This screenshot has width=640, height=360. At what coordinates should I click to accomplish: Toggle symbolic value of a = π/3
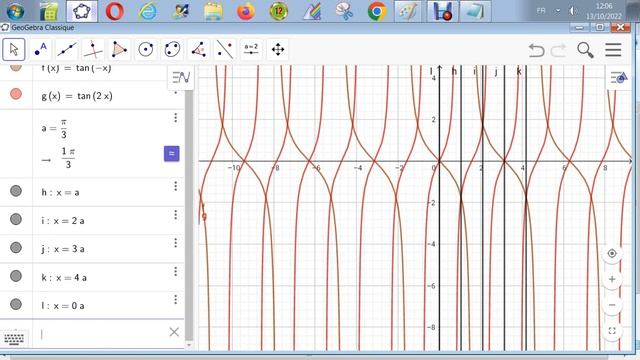click(x=171, y=154)
